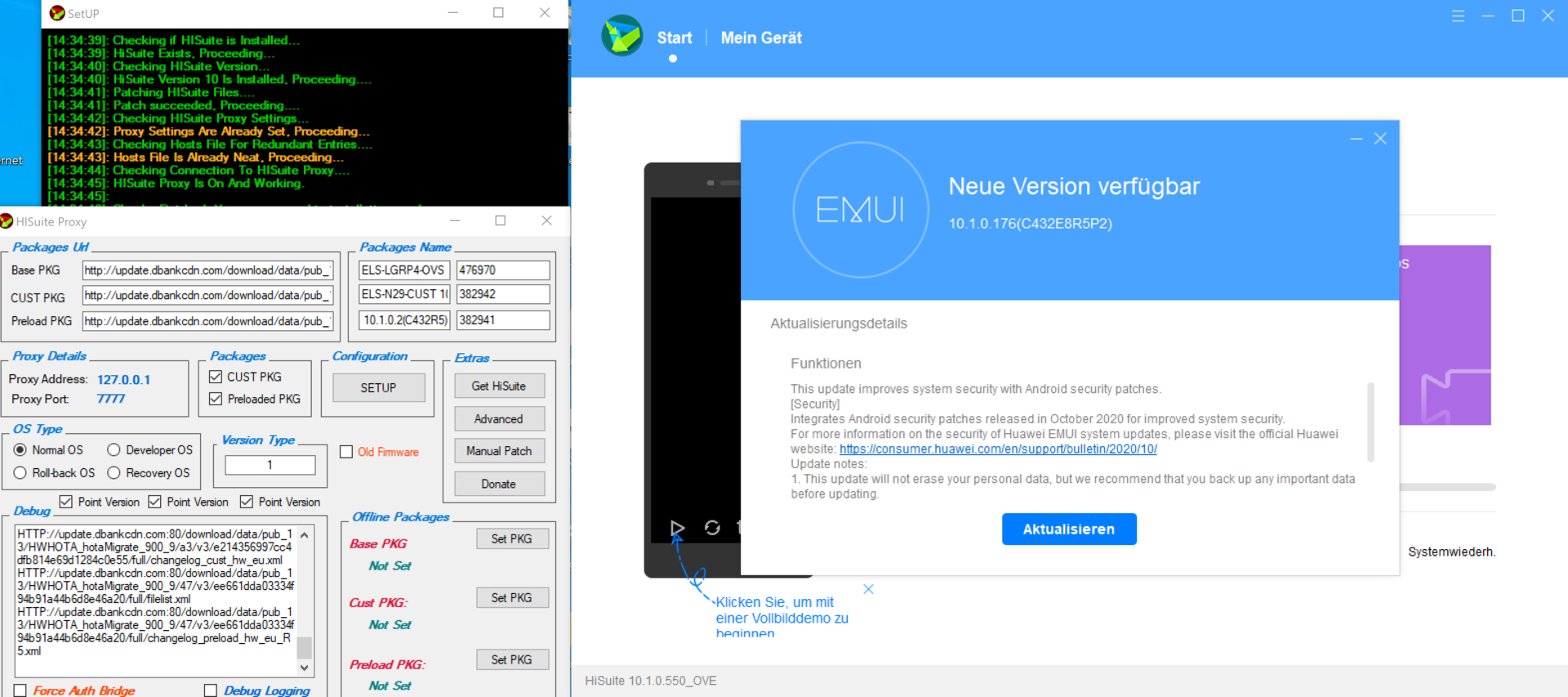The width and height of the screenshot is (1568, 697).
Task: Close the Neue Version verfügbar dialog
Action: [1380, 139]
